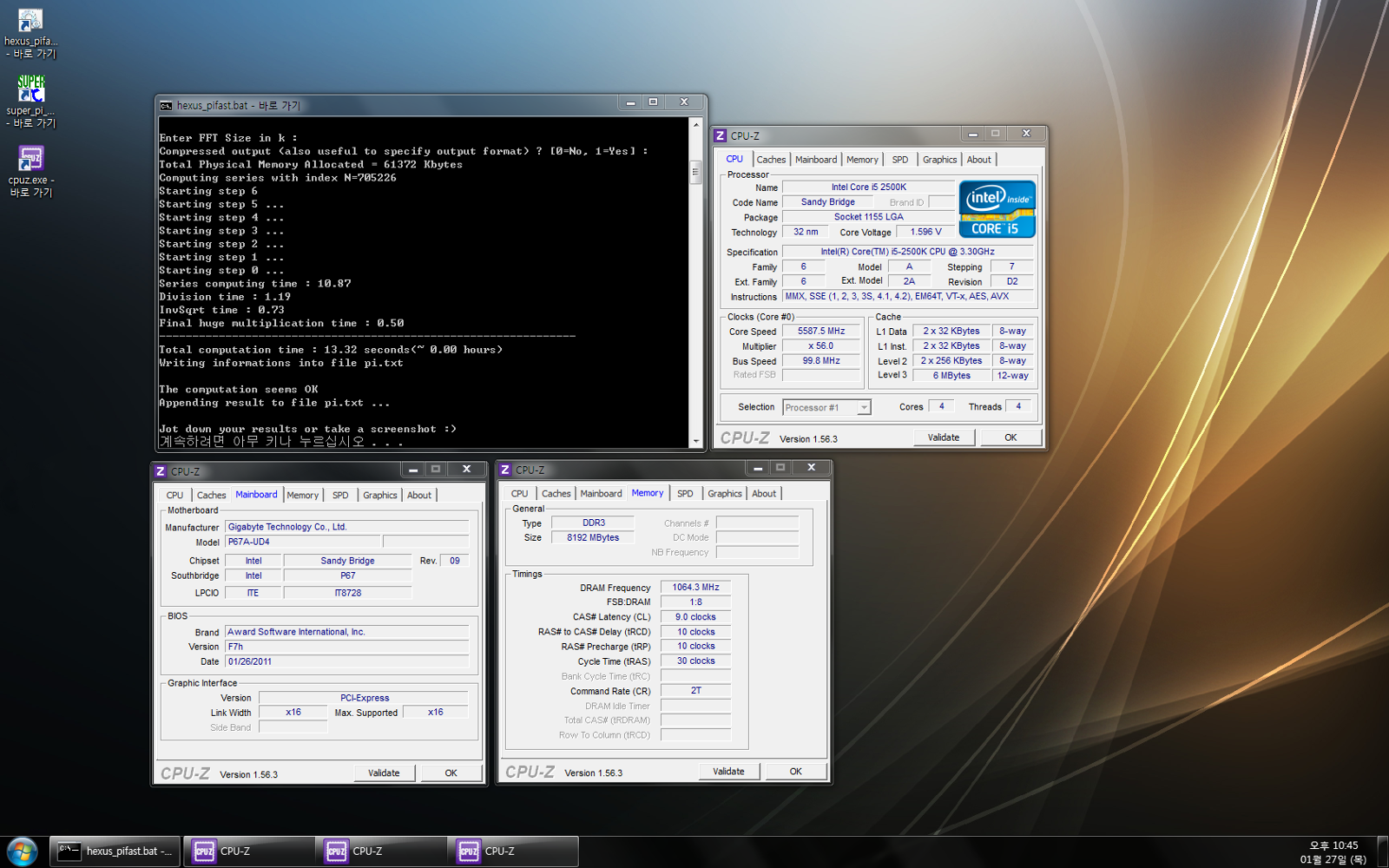The height and width of the screenshot is (868, 1389).
Task: Click console vertical scrollbar thumb
Action: pos(695,172)
